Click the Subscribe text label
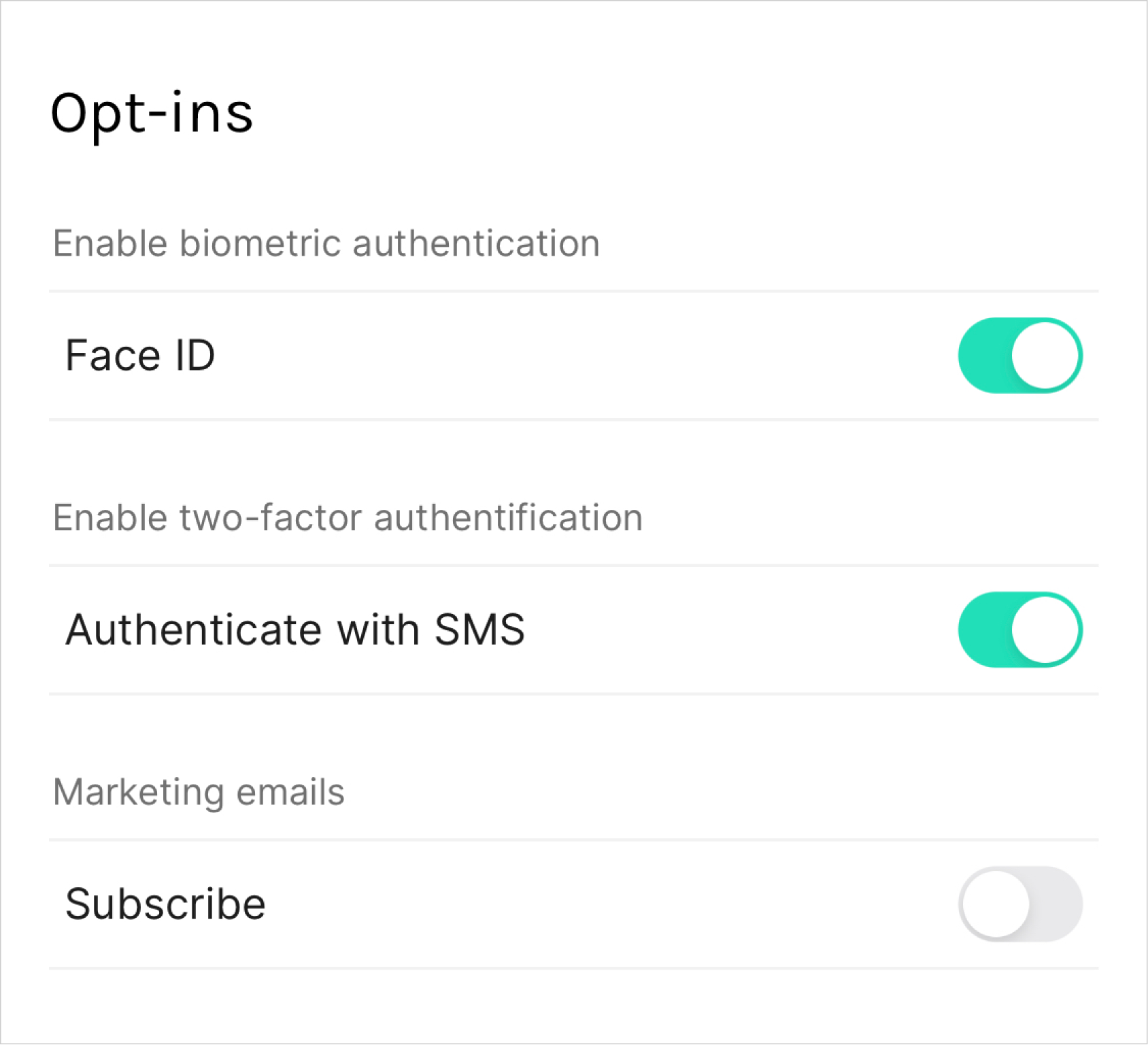 coord(165,903)
